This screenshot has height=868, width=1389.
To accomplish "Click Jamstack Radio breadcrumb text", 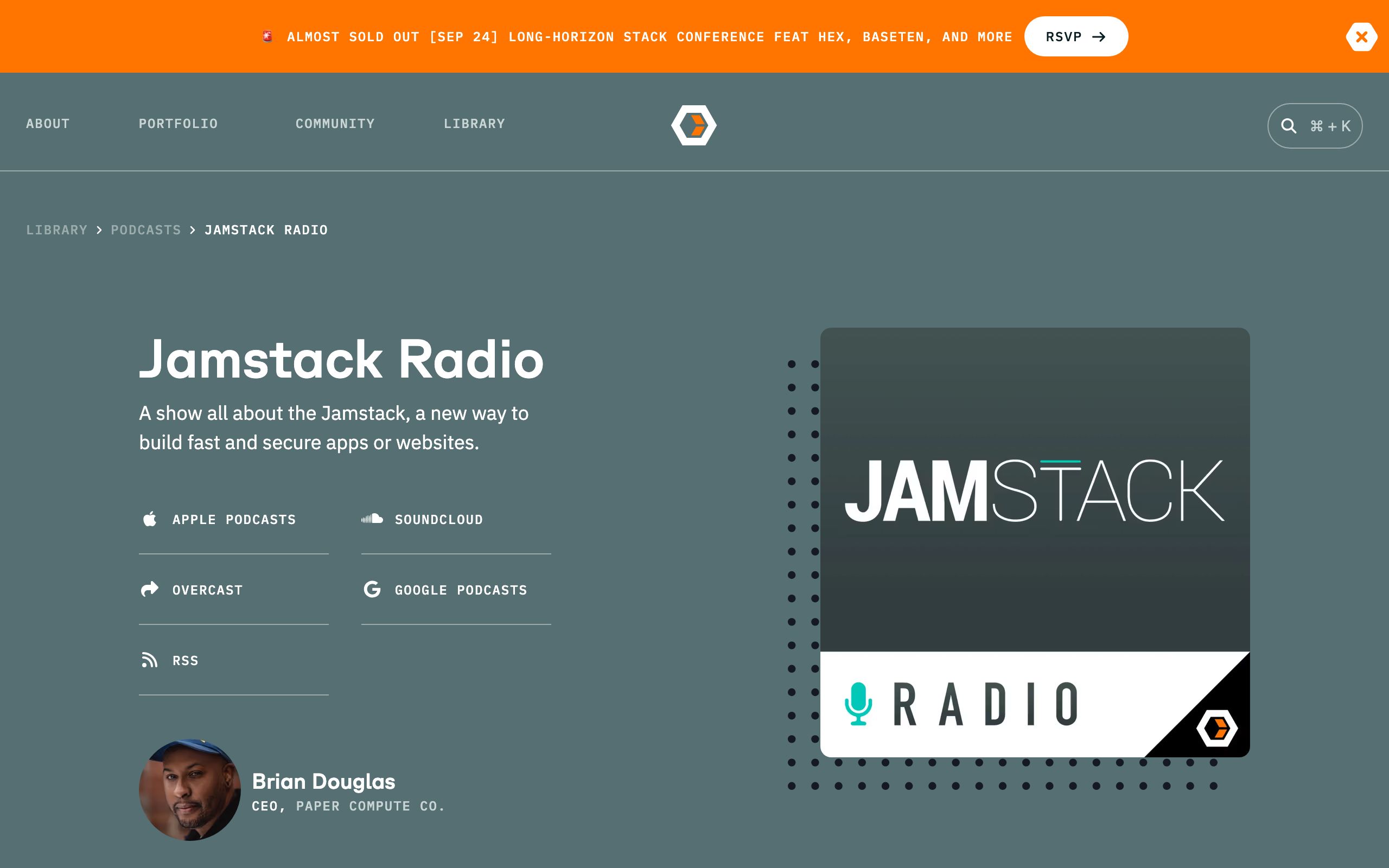I will click(266, 229).
